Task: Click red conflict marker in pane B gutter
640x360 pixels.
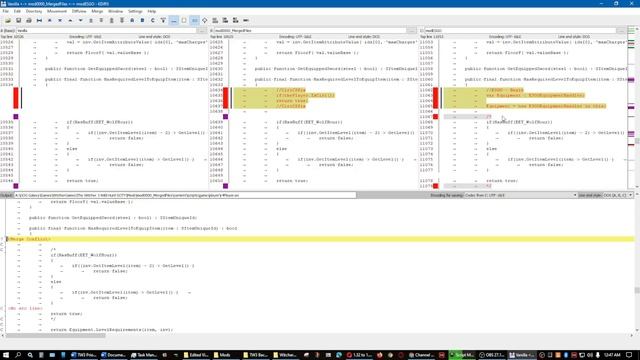Action: [226, 98]
